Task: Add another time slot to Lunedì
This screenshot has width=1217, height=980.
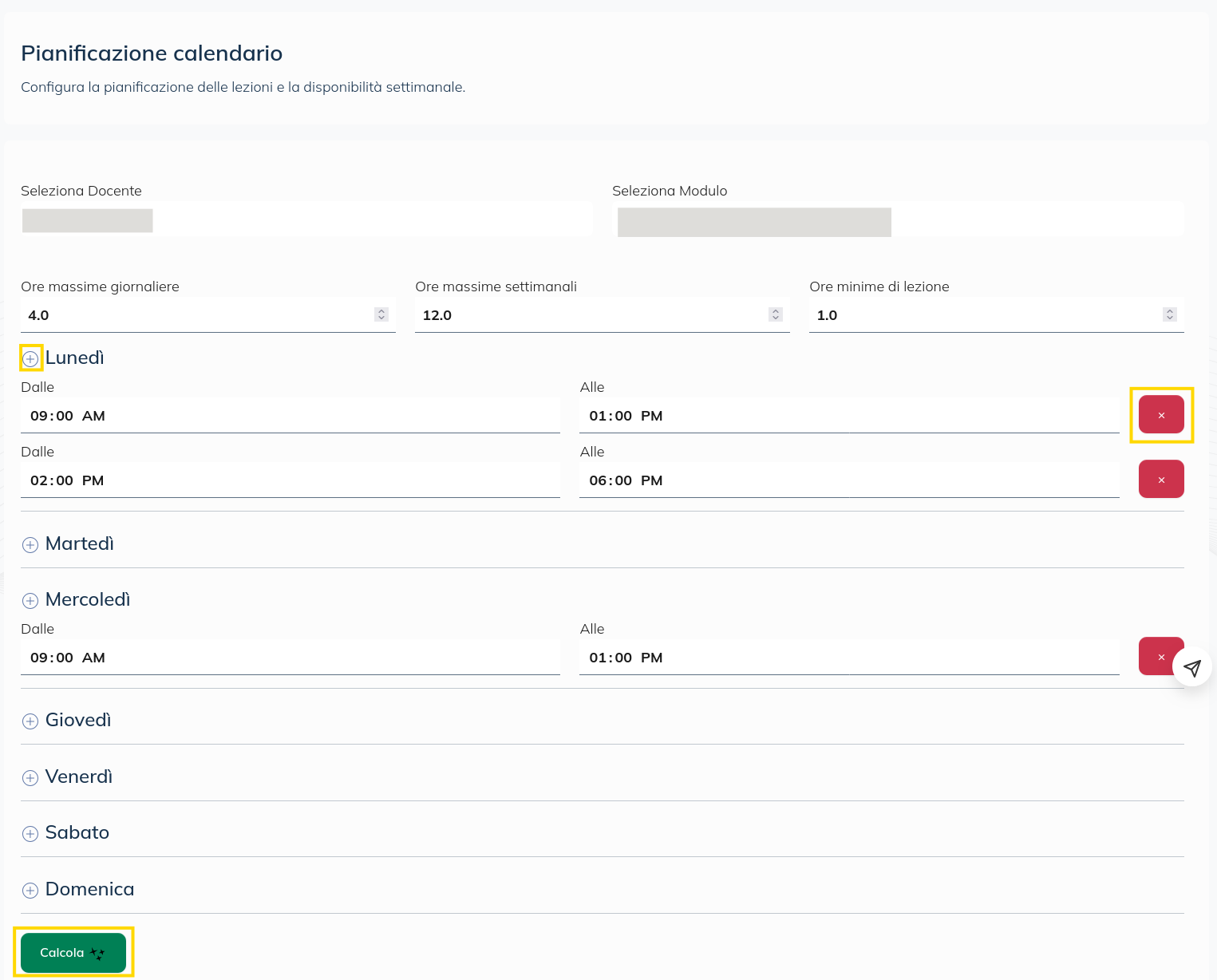Action: tap(30, 359)
